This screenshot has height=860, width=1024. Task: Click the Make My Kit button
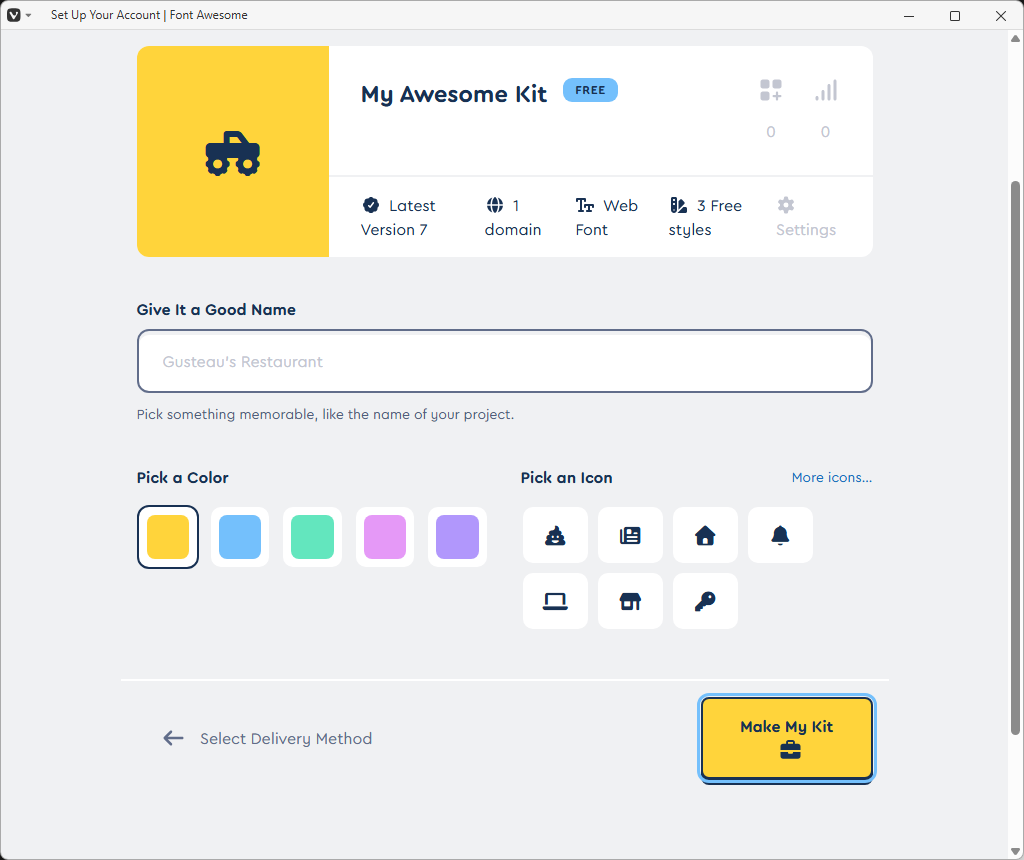click(x=787, y=739)
